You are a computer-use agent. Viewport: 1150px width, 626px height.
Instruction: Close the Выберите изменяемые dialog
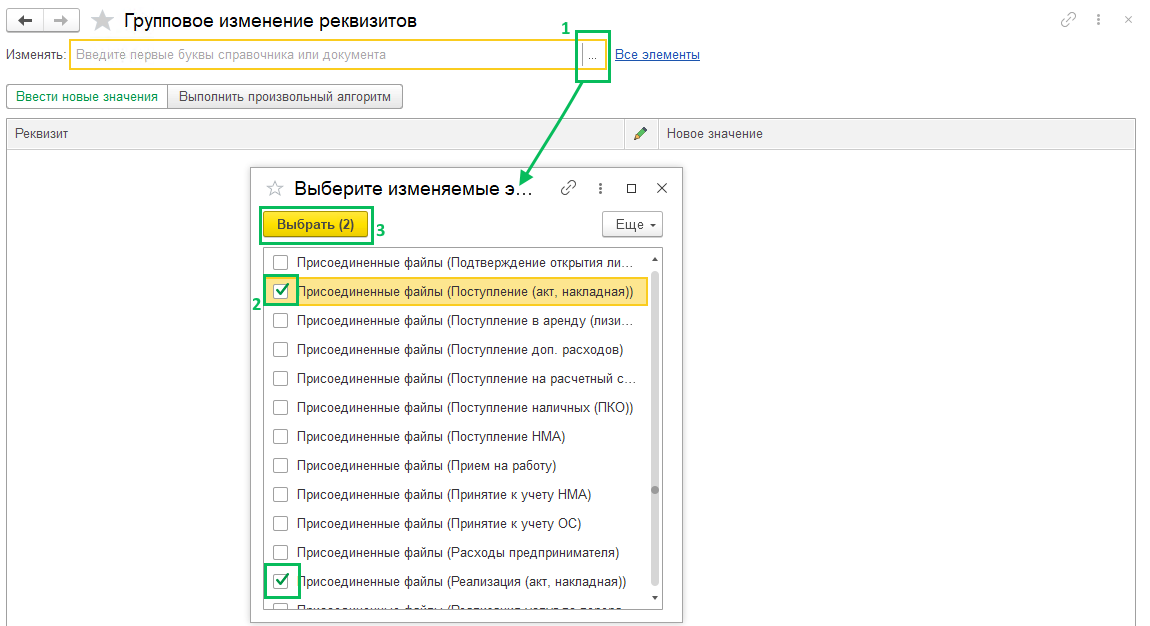tap(662, 188)
